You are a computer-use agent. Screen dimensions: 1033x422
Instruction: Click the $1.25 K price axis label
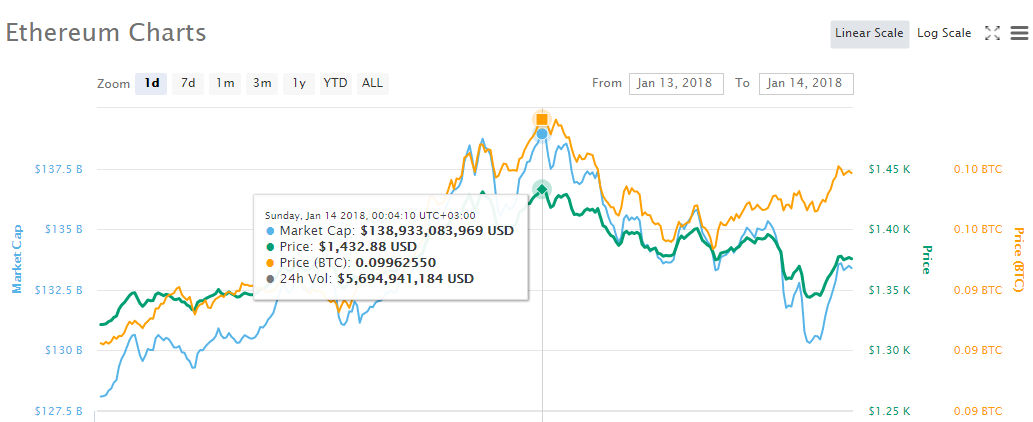[889, 411]
